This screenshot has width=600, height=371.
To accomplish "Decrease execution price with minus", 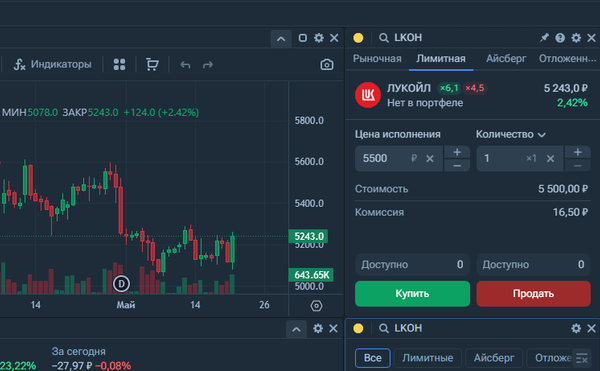I will point(457,165).
